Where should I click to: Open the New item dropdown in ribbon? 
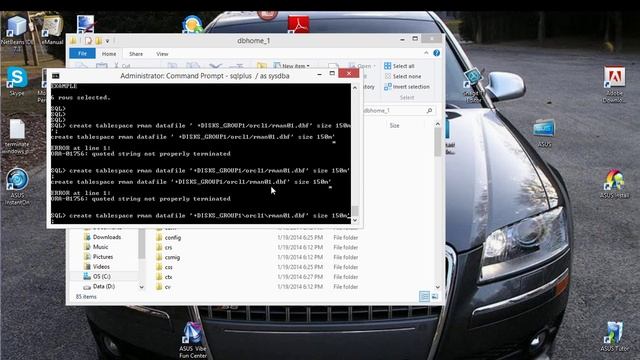[291, 66]
